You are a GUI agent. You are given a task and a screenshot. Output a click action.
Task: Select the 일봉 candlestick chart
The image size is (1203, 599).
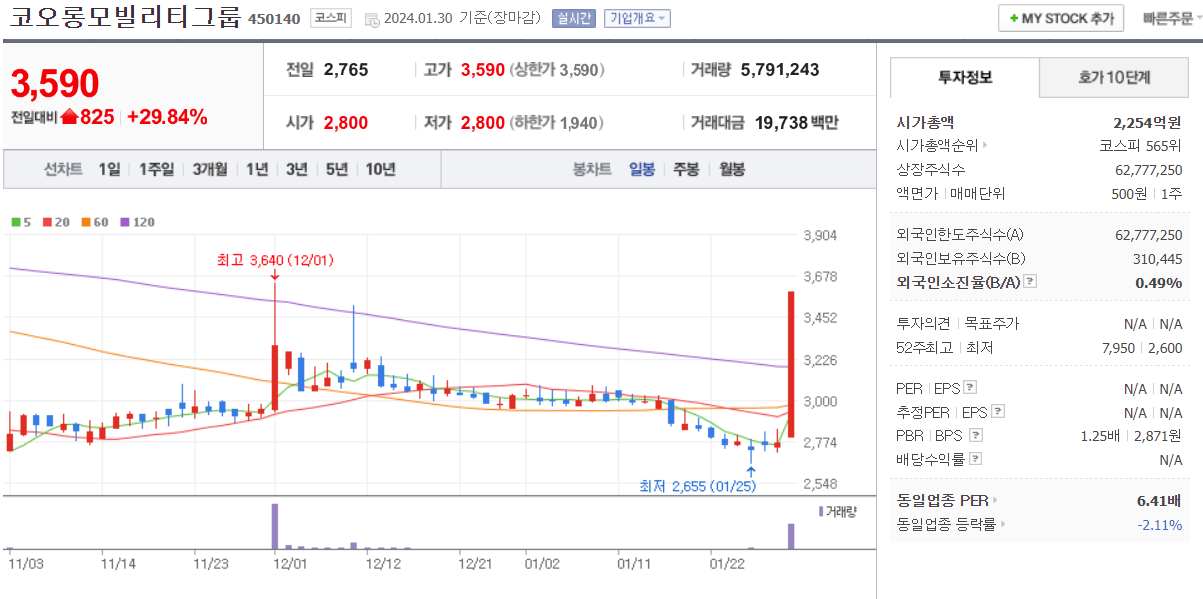tap(642, 169)
